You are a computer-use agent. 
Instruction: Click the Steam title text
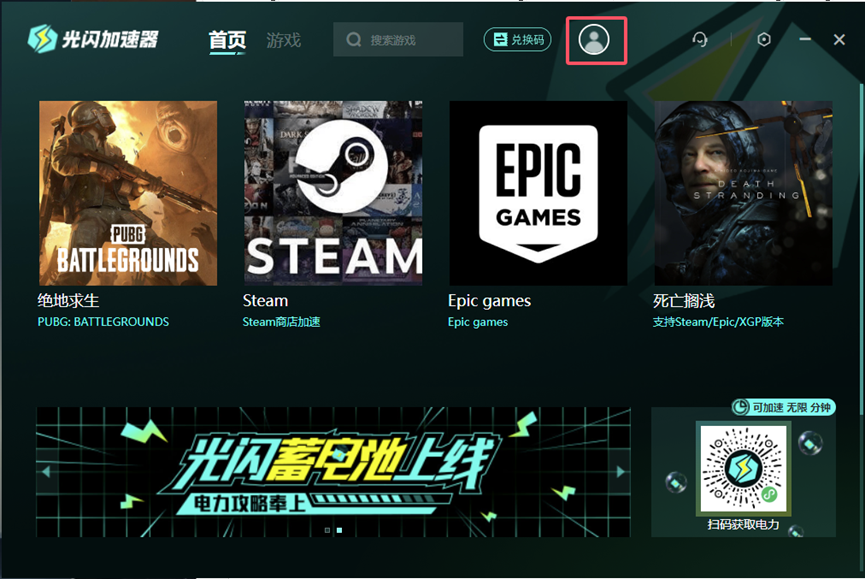point(265,301)
